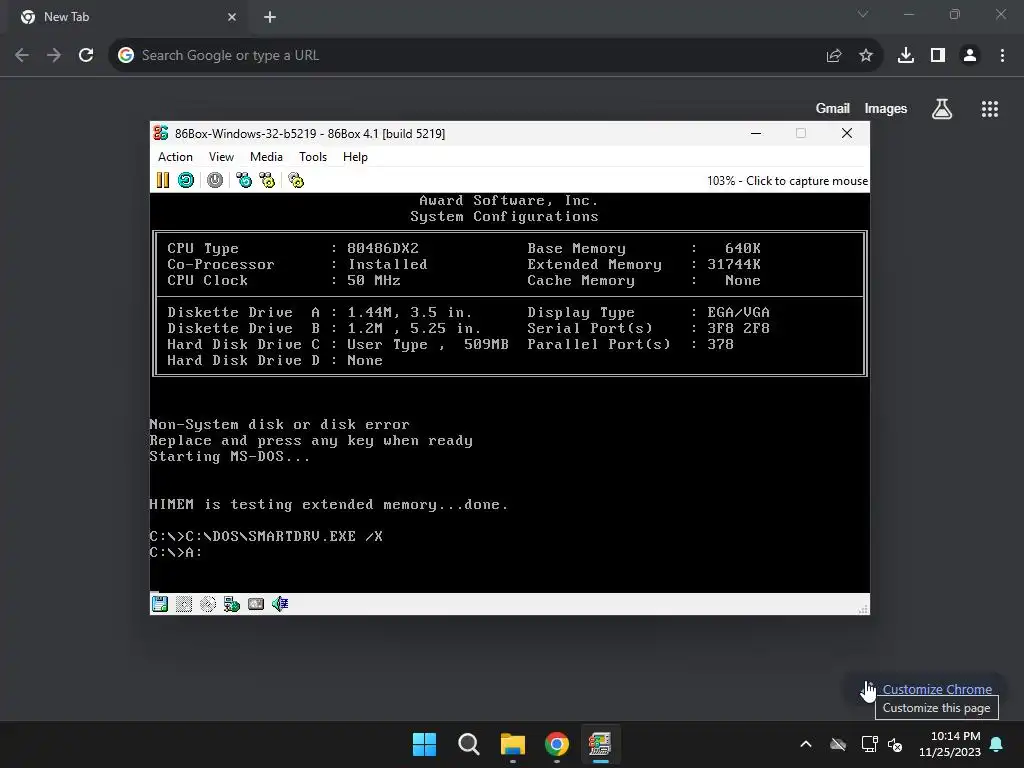The image size is (1024, 768).
Task: Click the 86Box window resize grip
Action: point(863,609)
